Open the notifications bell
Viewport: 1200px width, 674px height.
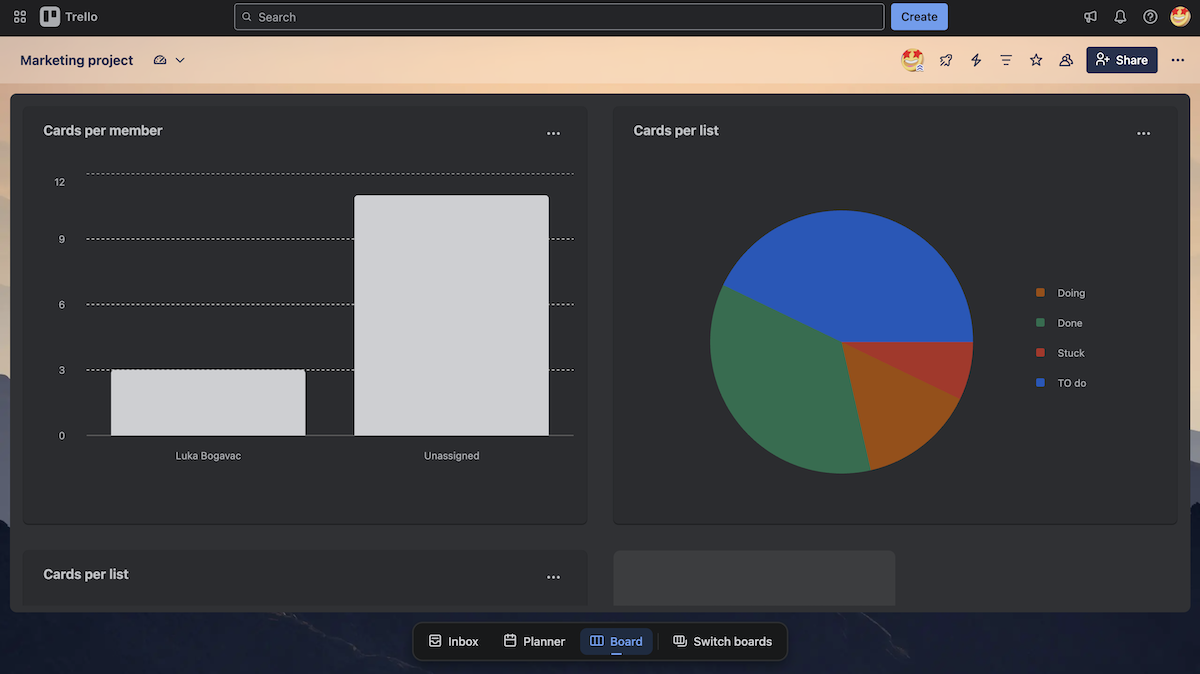1120,16
